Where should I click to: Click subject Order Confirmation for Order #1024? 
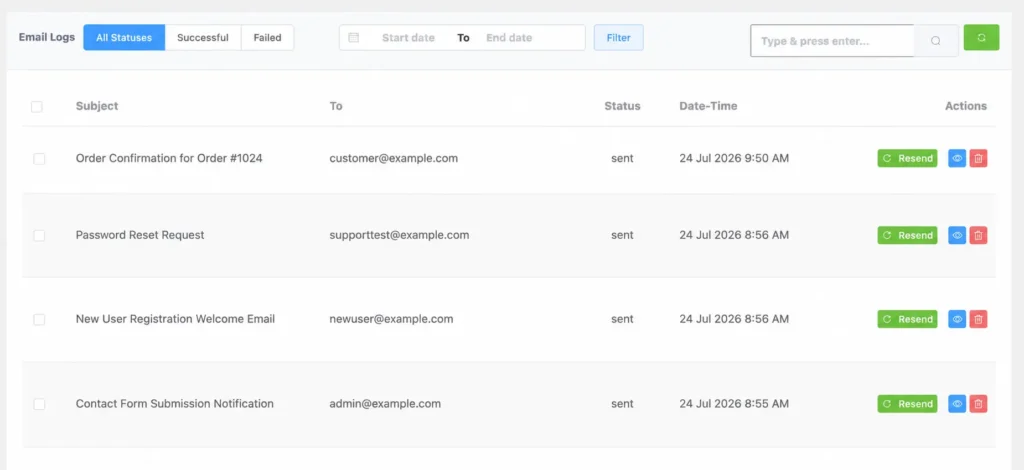[169, 158]
